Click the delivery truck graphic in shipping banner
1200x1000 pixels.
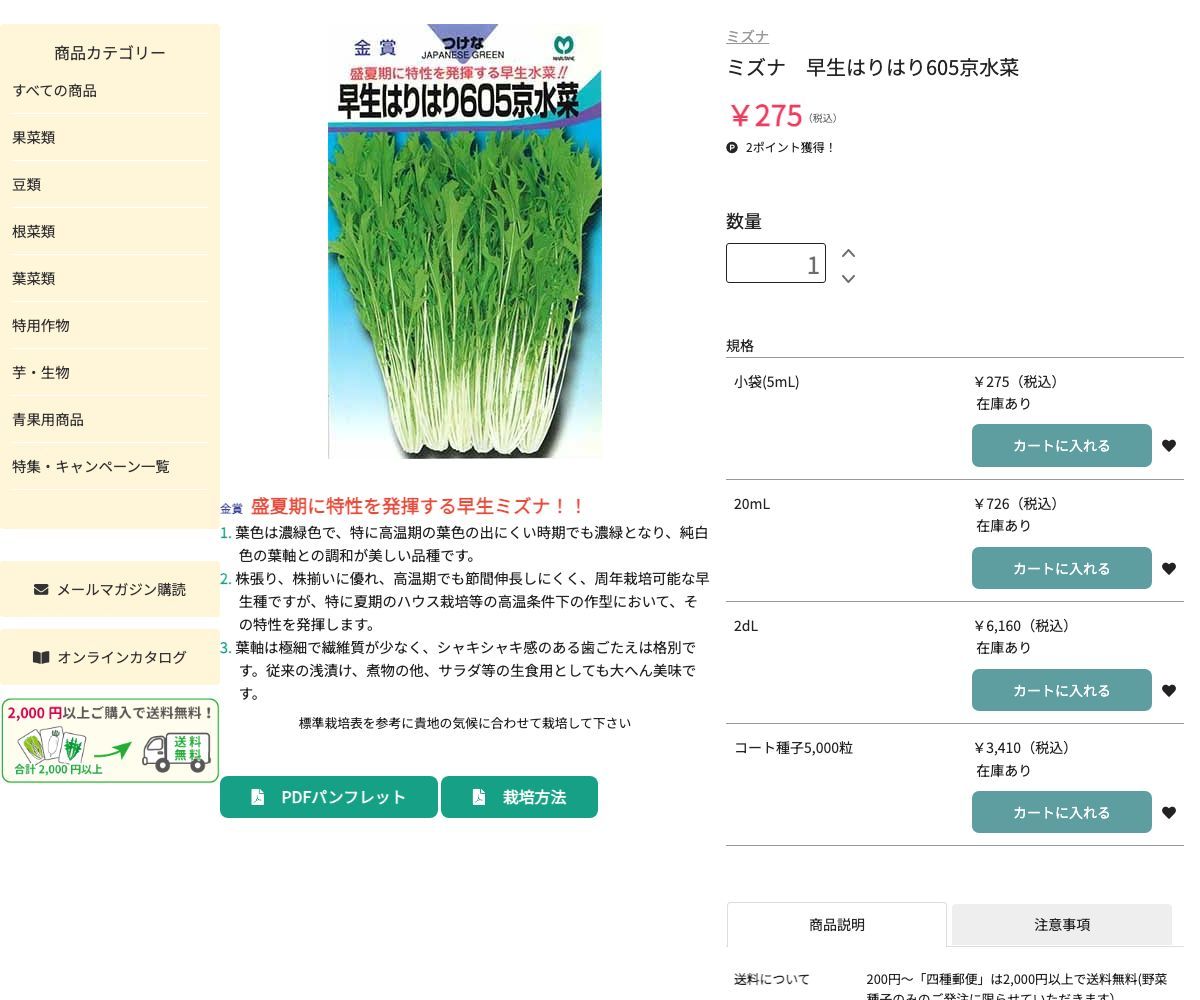tap(173, 748)
